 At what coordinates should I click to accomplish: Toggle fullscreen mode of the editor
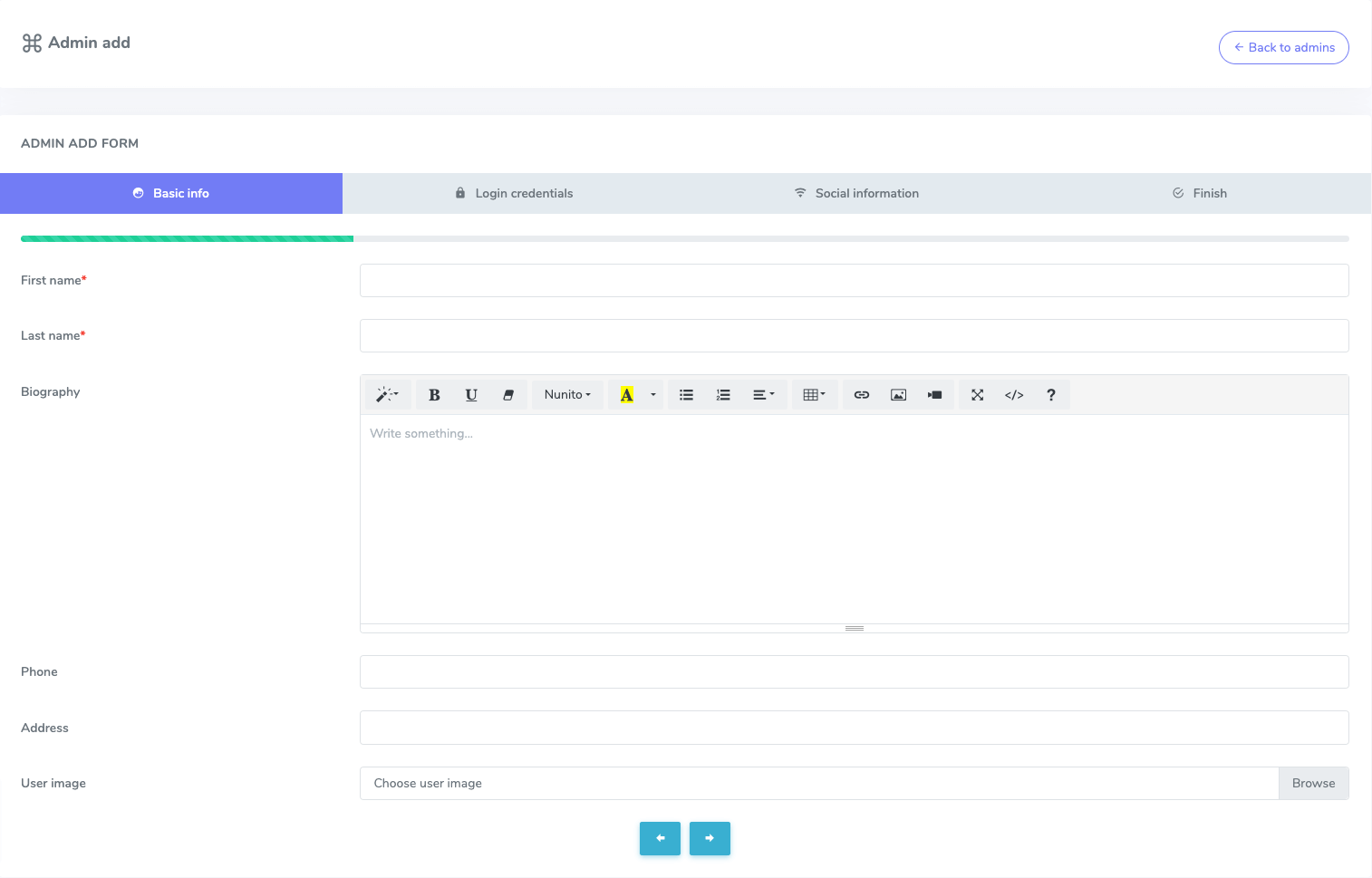pyautogui.click(x=977, y=395)
